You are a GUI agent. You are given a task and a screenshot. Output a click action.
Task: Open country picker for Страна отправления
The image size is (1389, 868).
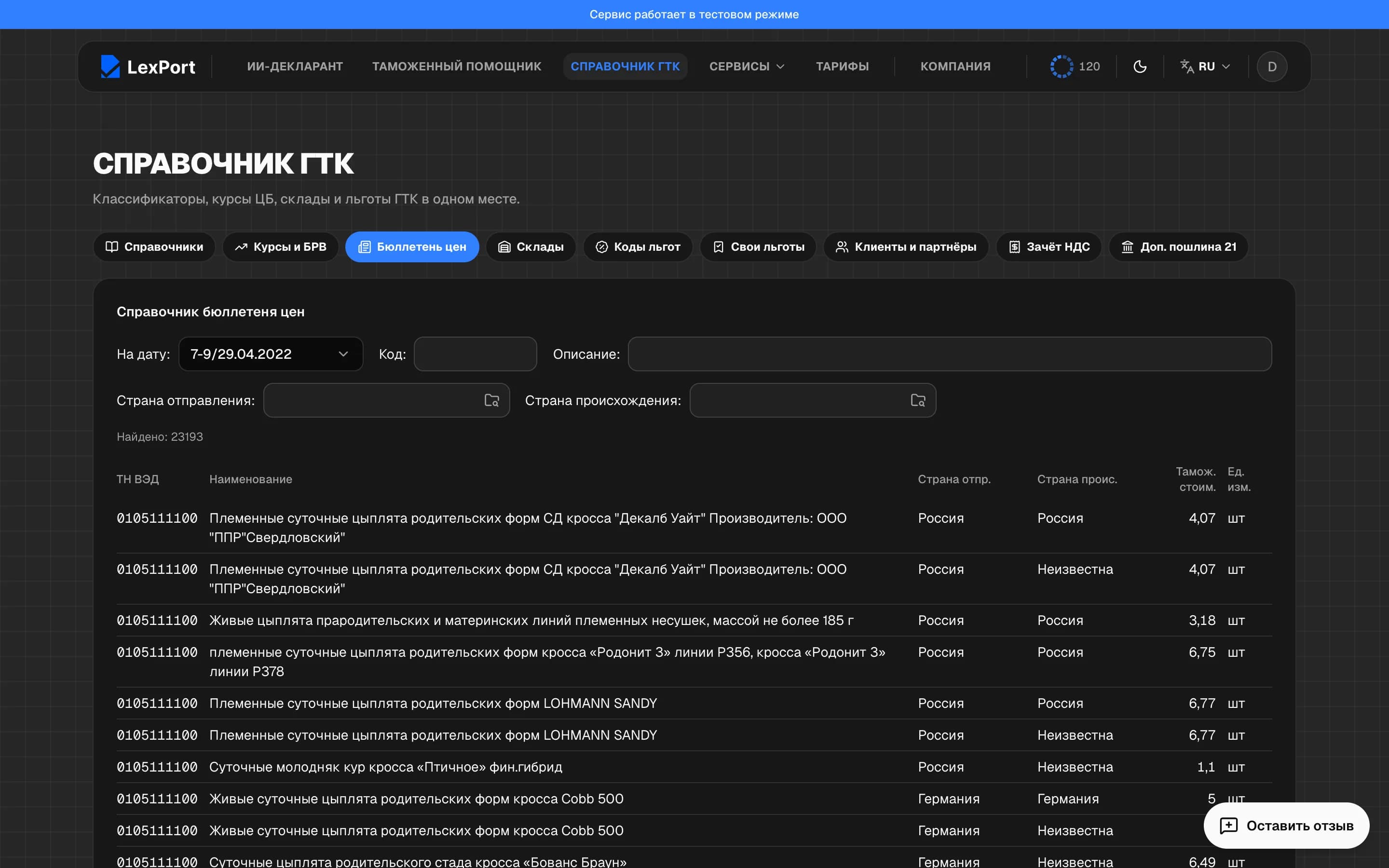[x=491, y=400]
